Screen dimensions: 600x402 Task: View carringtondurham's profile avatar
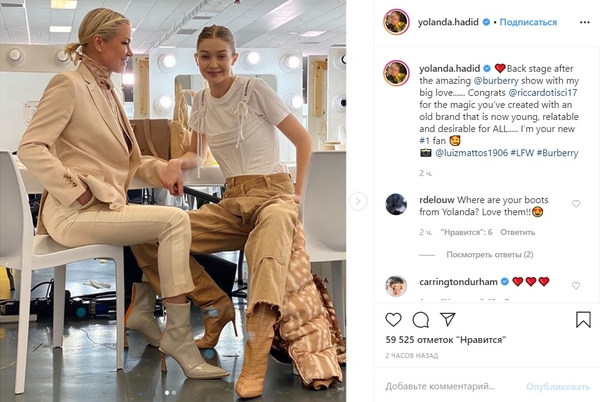click(x=396, y=286)
